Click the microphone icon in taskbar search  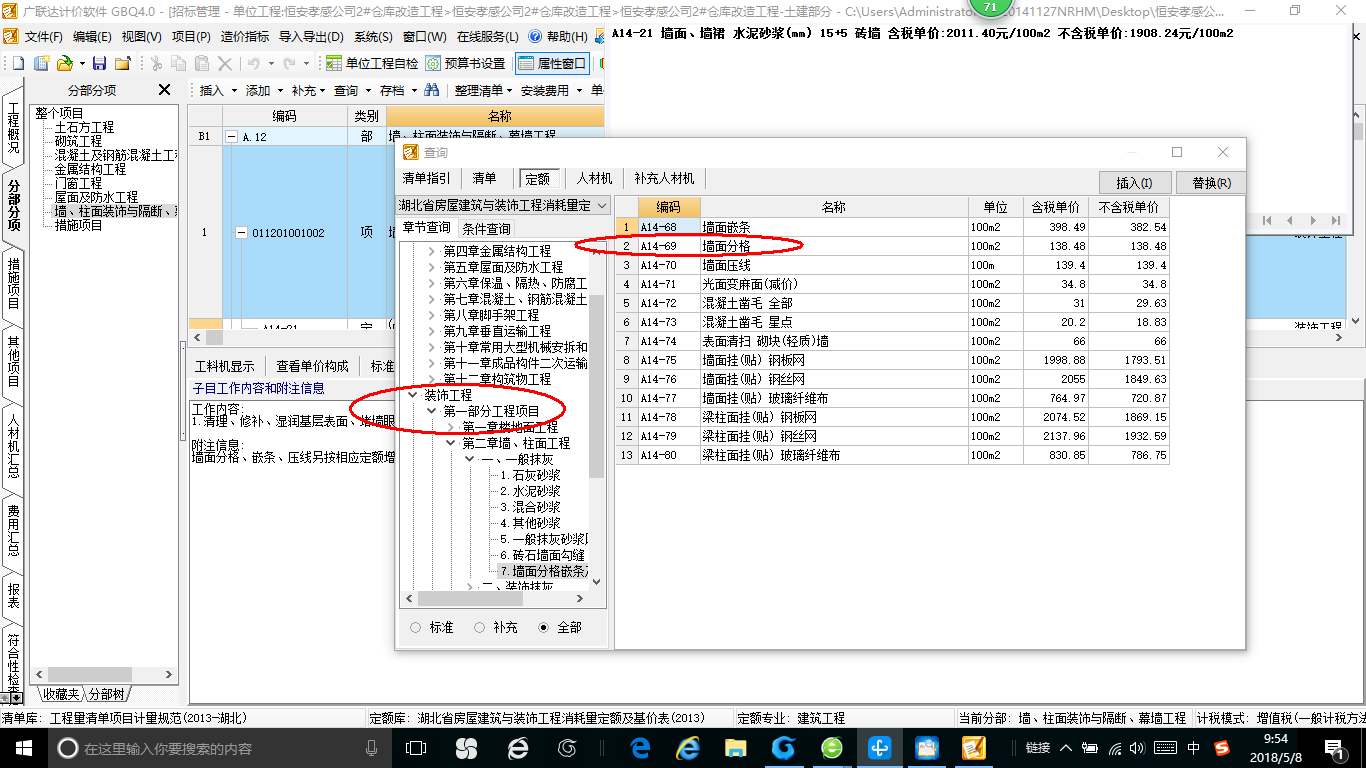click(372, 748)
